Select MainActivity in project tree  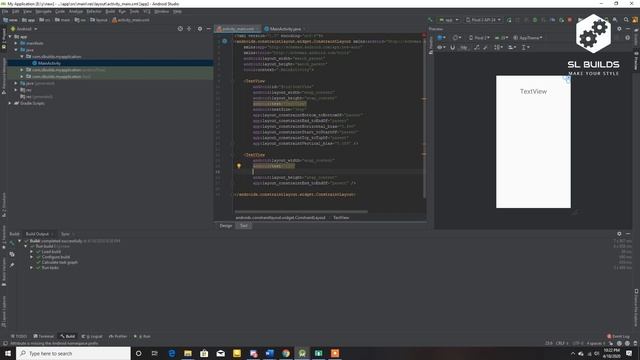(49, 63)
